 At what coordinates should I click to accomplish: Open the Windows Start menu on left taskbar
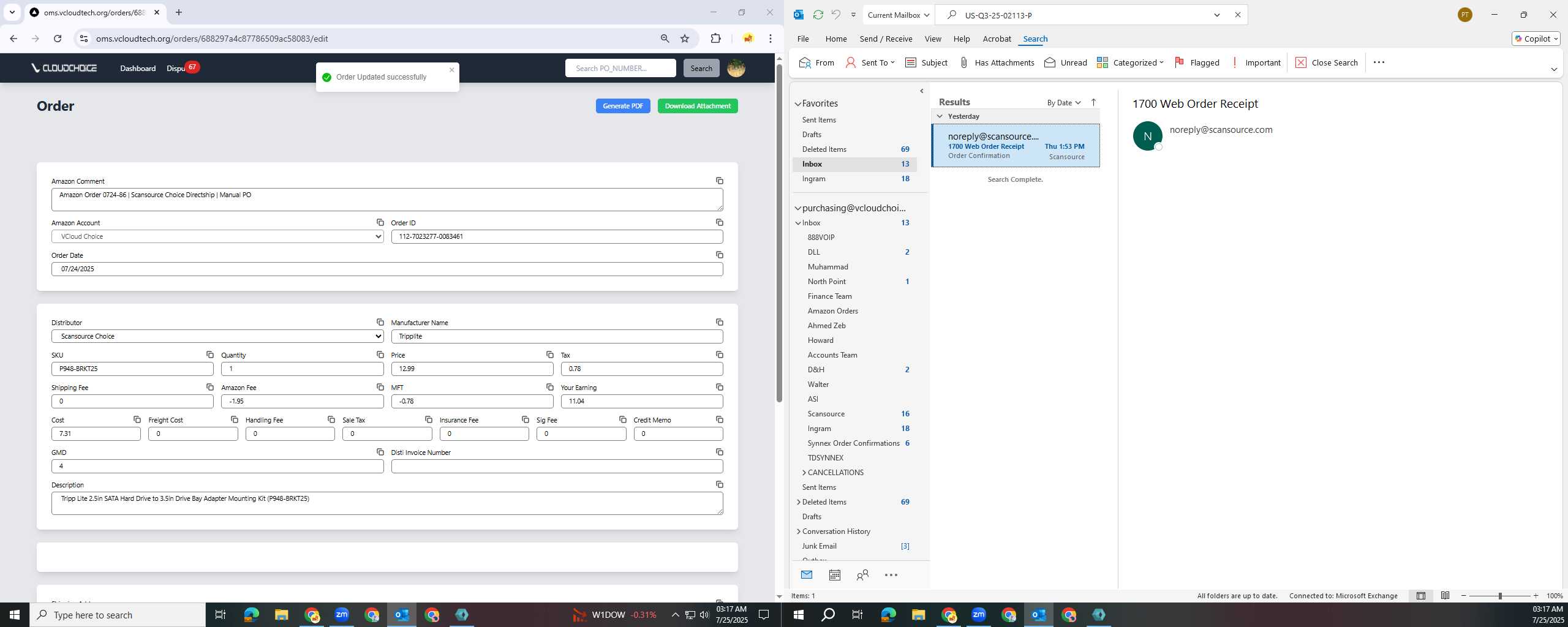pyautogui.click(x=15, y=615)
